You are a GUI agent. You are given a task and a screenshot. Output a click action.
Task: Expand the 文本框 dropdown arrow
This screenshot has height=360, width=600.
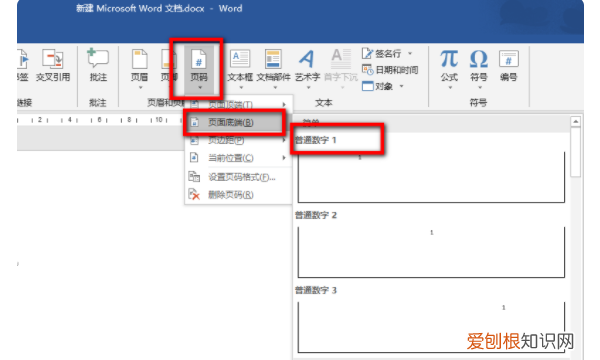click(x=241, y=88)
